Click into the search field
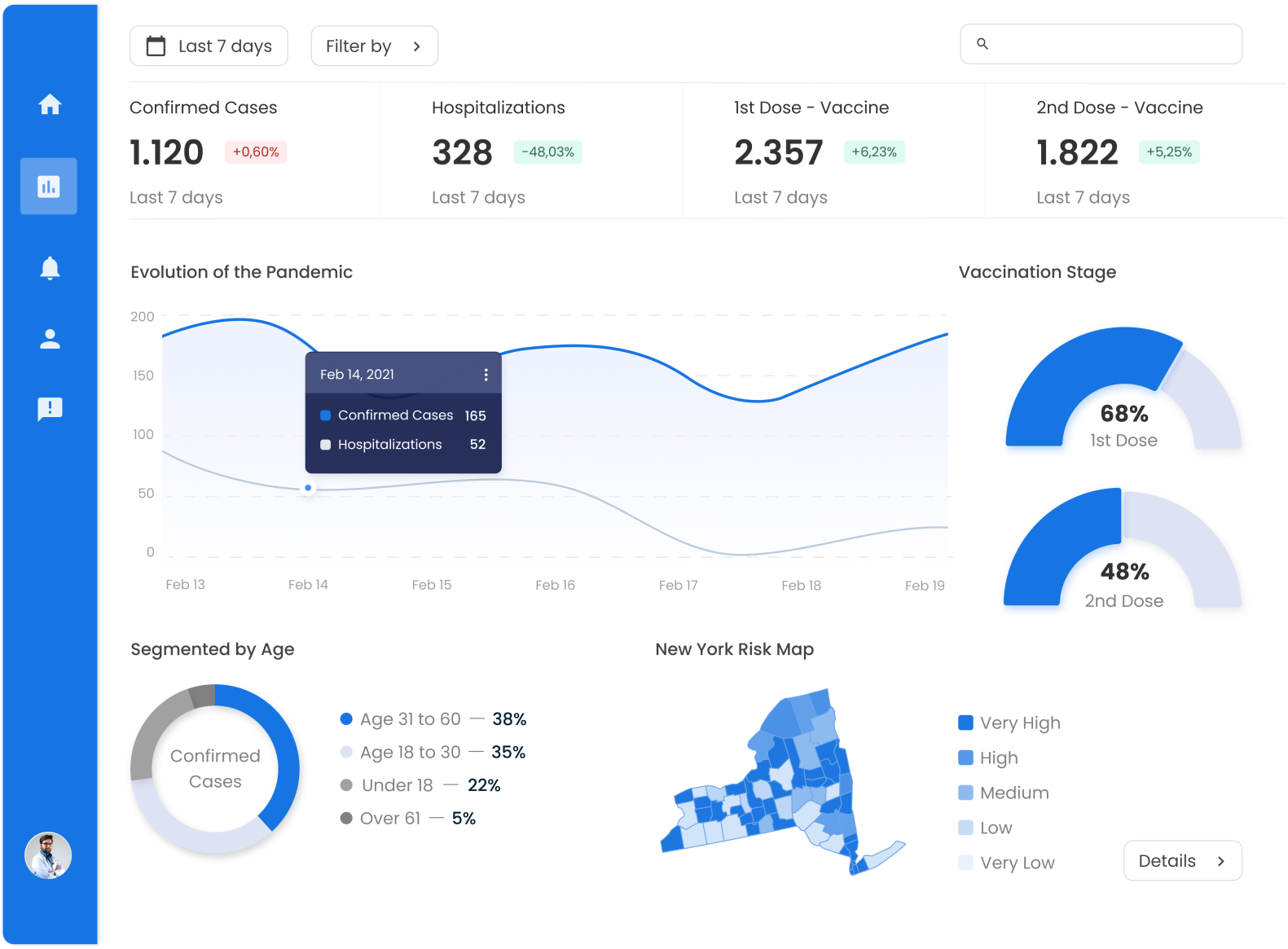 coord(1101,44)
